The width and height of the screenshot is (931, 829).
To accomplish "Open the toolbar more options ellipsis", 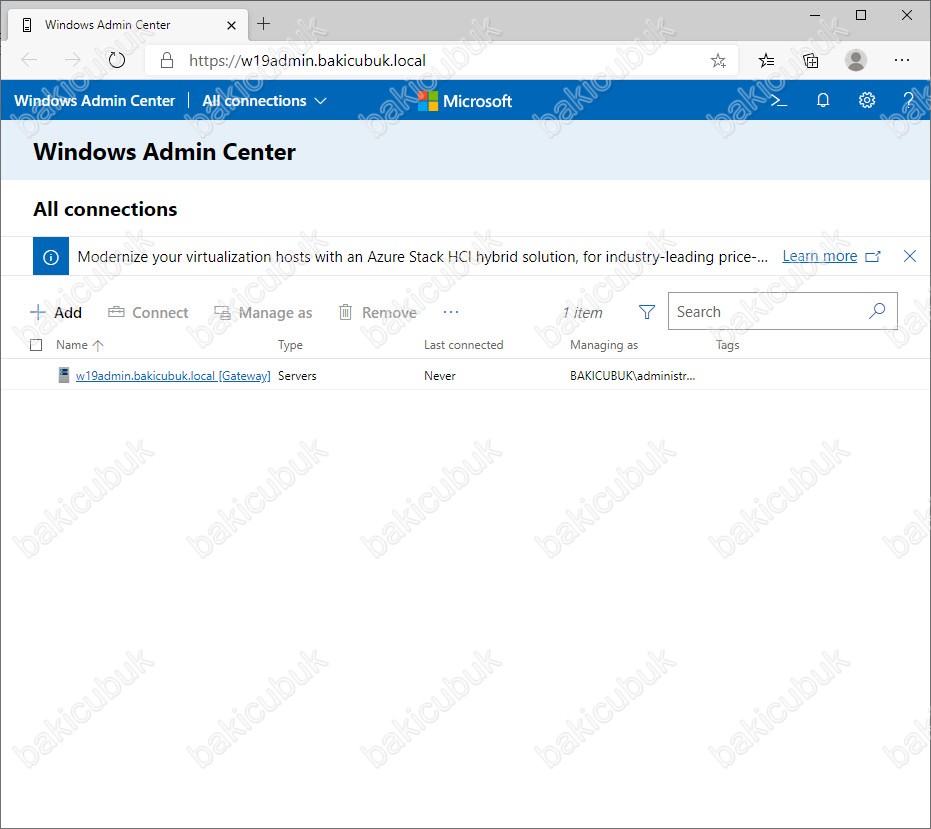I will (x=451, y=312).
